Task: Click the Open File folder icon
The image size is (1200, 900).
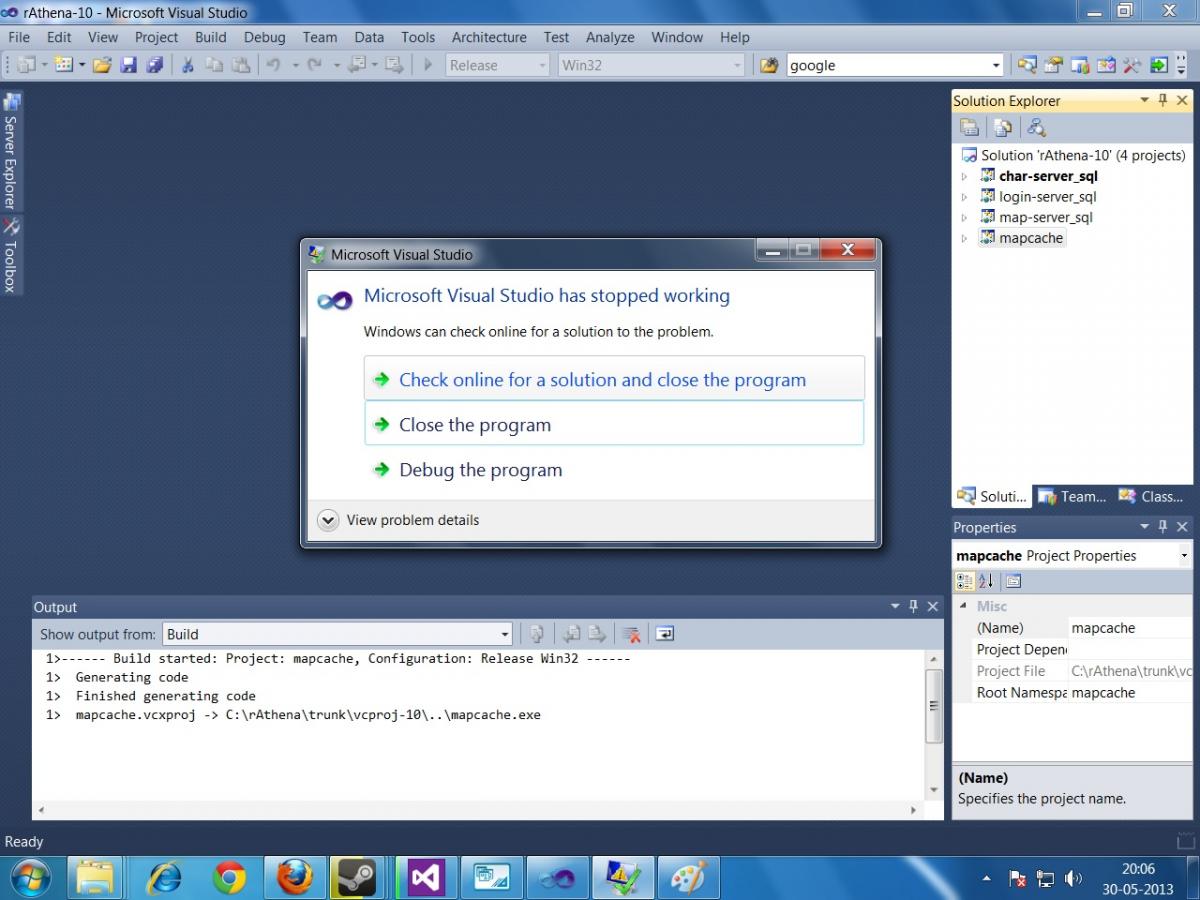Action: click(x=102, y=65)
